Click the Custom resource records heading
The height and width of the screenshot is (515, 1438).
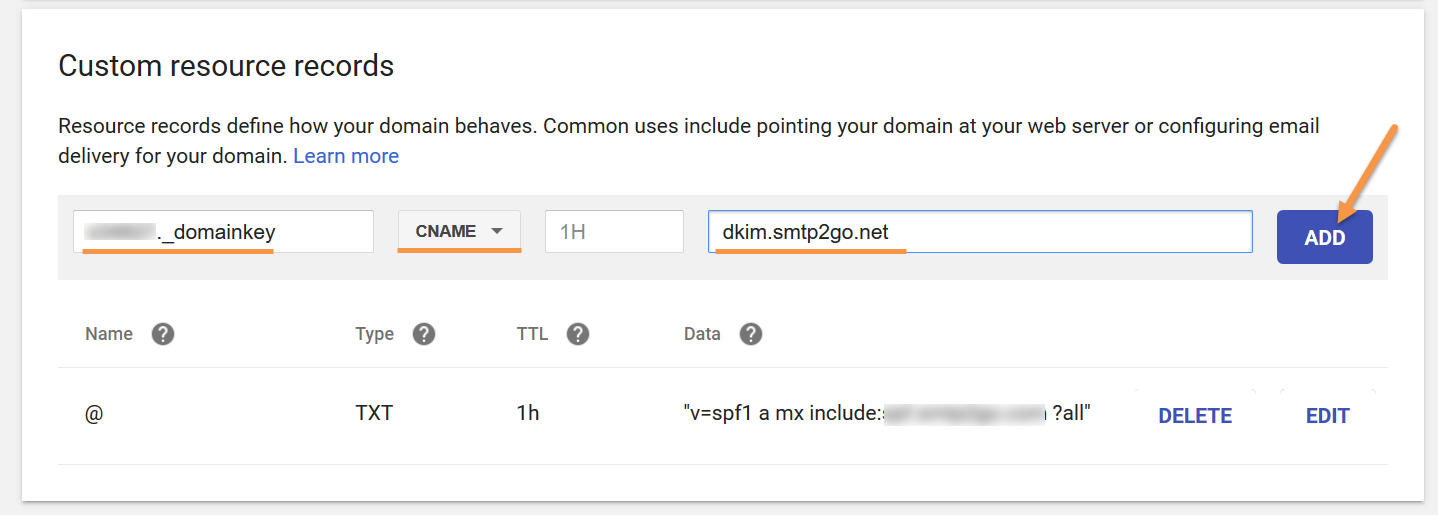click(226, 66)
